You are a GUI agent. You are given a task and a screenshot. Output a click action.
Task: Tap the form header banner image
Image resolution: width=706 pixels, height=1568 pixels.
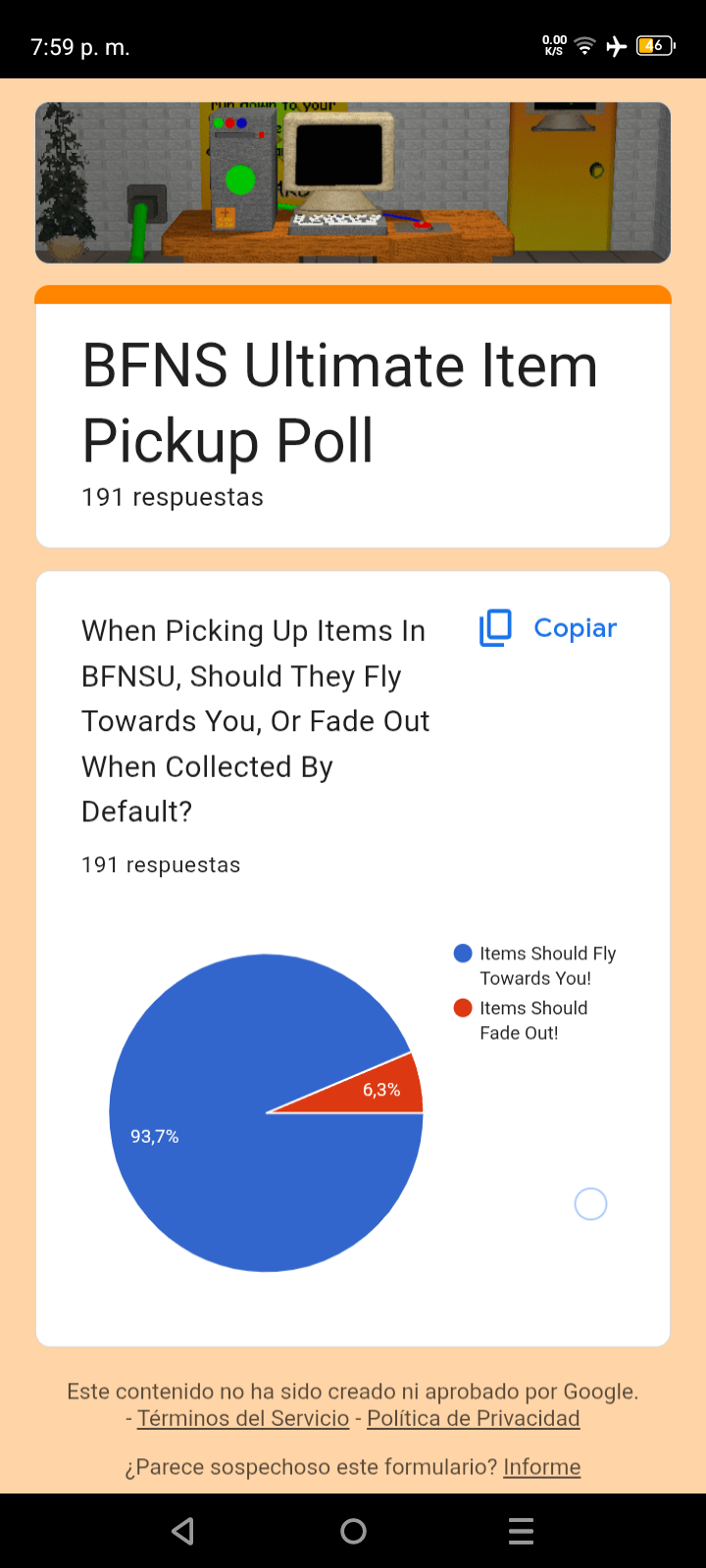pyautogui.click(x=353, y=183)
